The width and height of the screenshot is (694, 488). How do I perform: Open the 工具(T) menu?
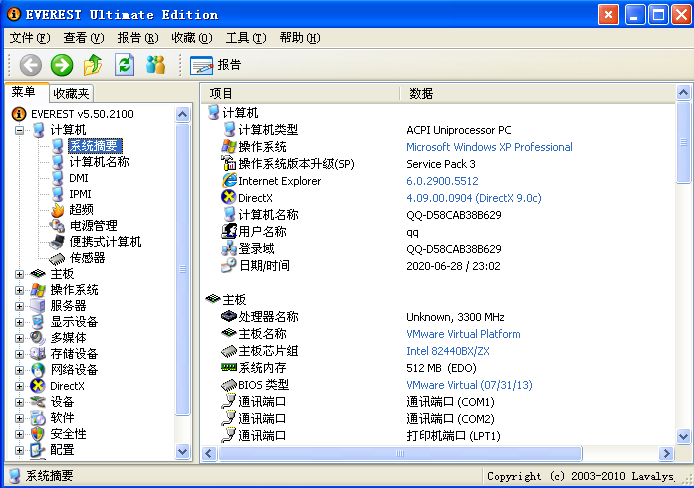[246, 38]
